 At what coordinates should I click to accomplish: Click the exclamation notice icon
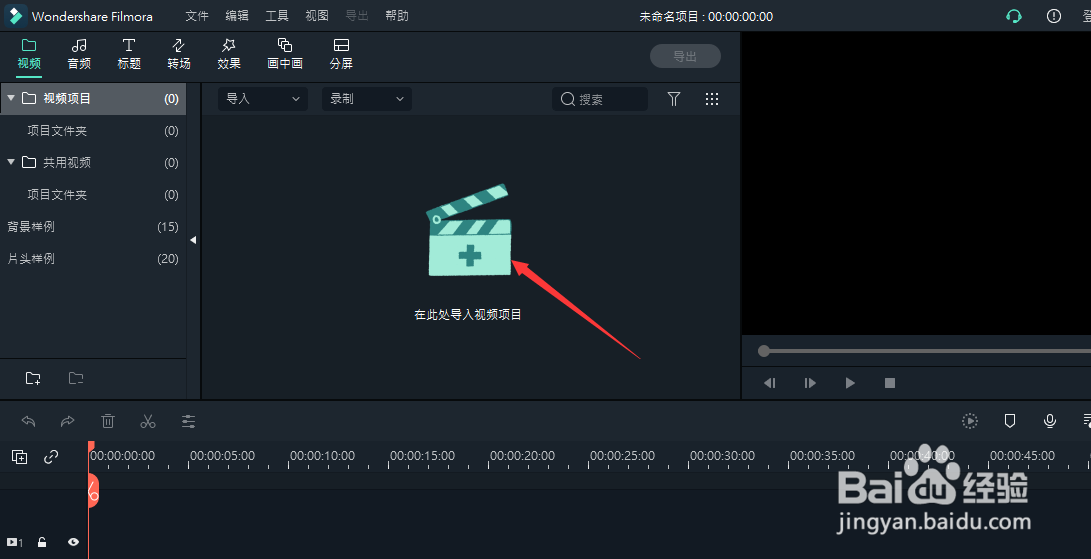[1054, 16]
